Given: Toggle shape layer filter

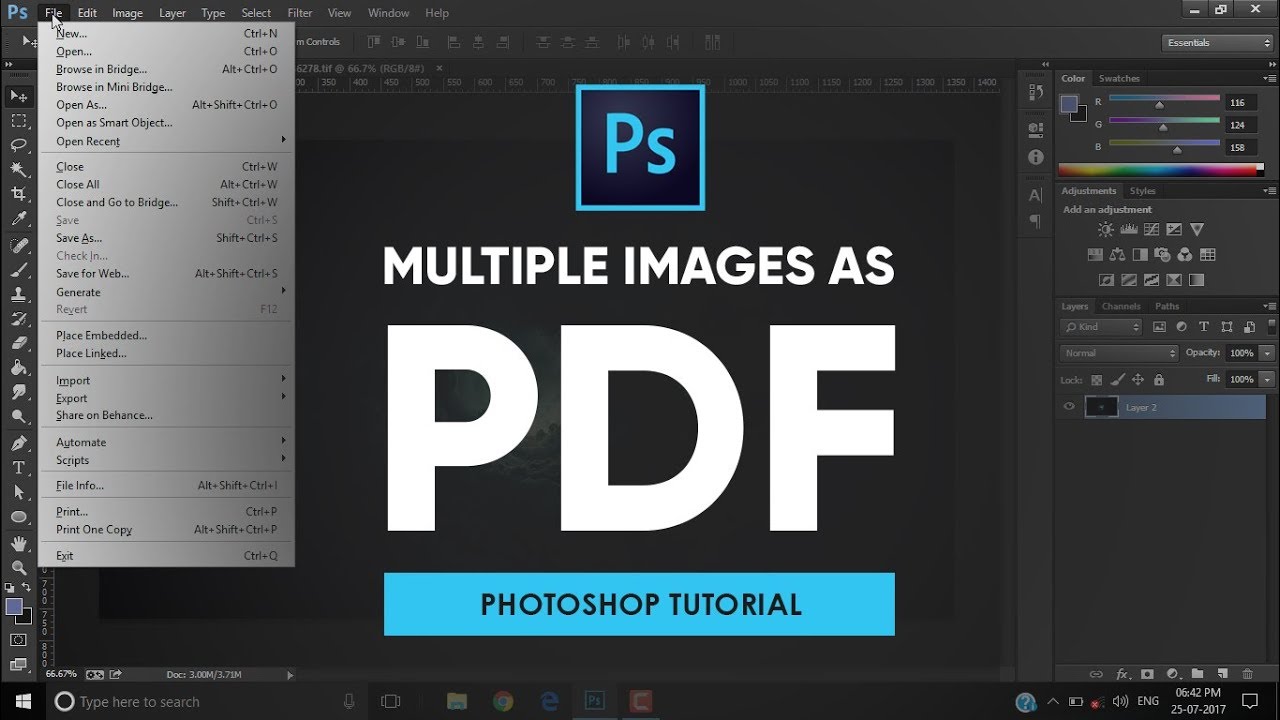Looking at the screenshot, I should [x=1226, y=327].
